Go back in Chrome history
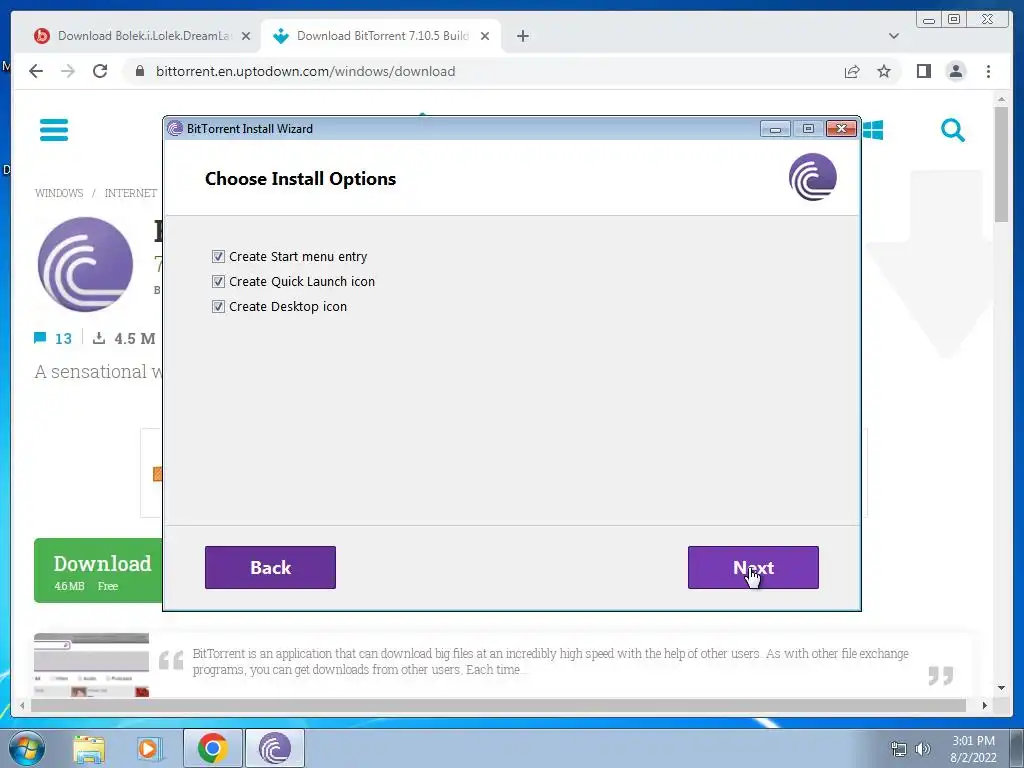Screen dimensions: 1024x768 36,71
